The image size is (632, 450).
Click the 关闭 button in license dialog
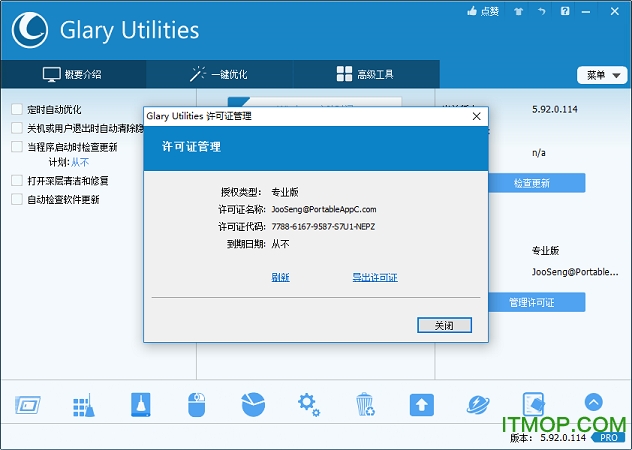(x=444, y=326)
